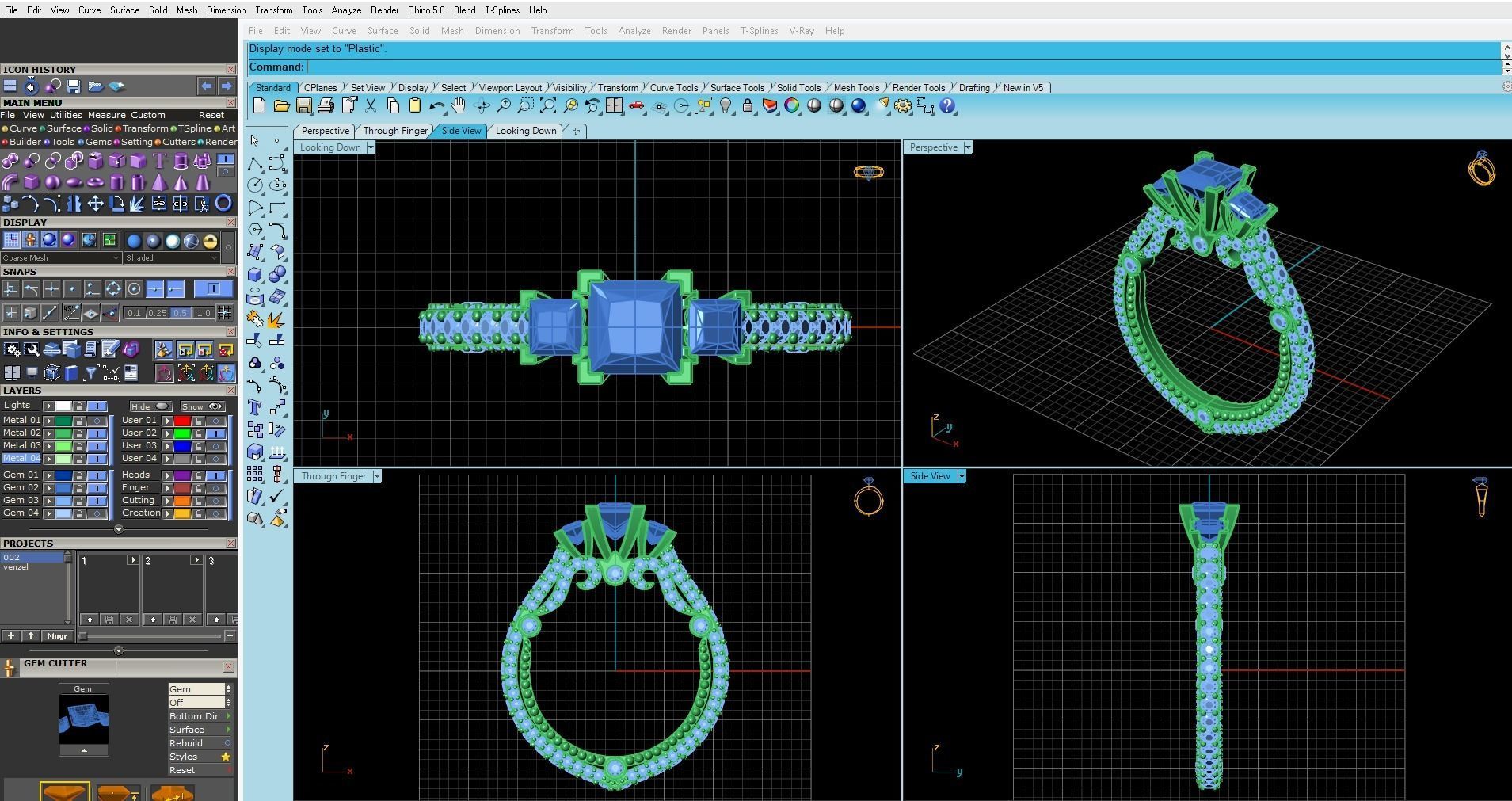Collapse the layers panel using the round arrow below it
Image resolution: width=1512 pixels, height=801 pixels.
[x=119, y=529]
